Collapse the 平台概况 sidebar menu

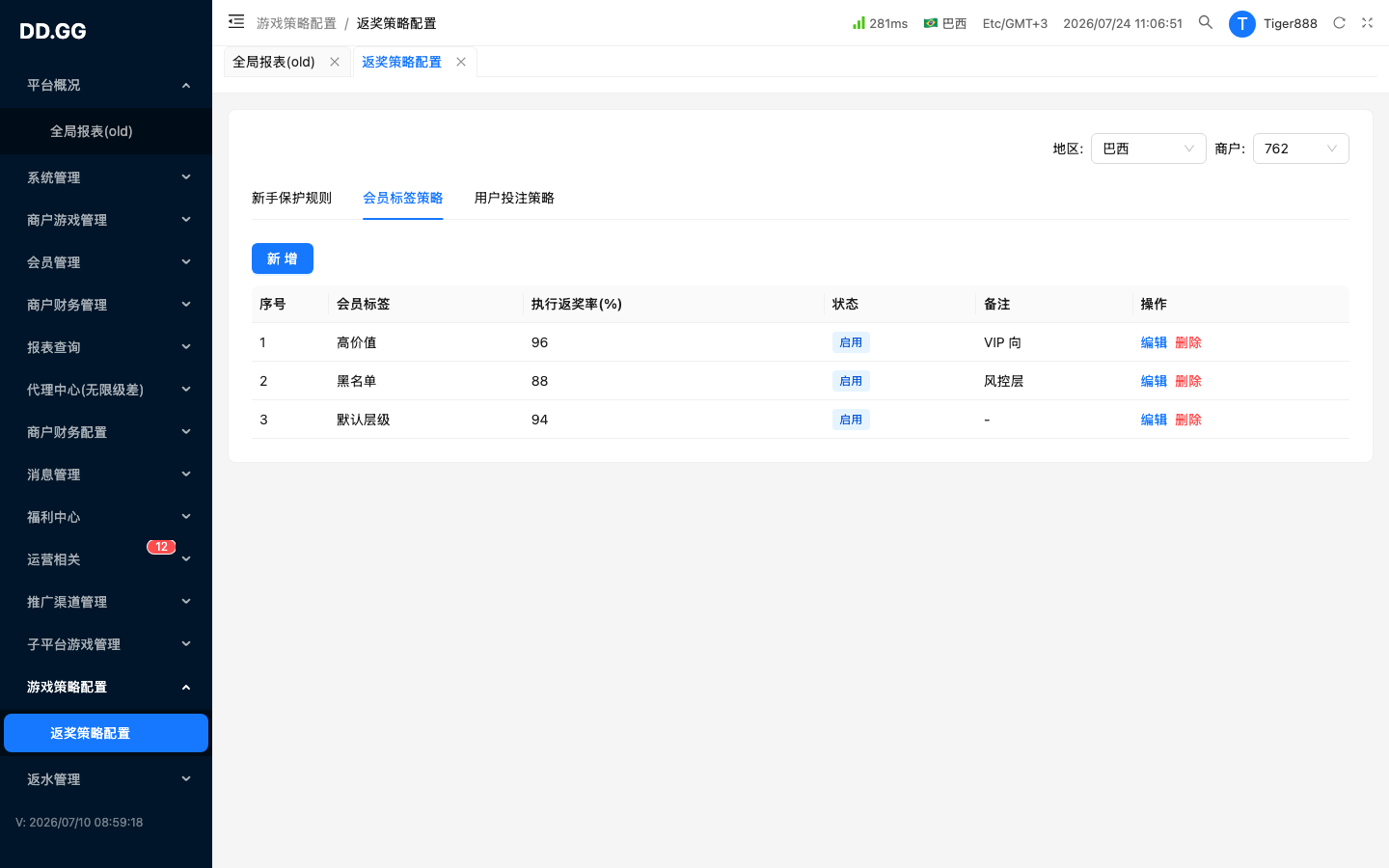pos(106,85)
